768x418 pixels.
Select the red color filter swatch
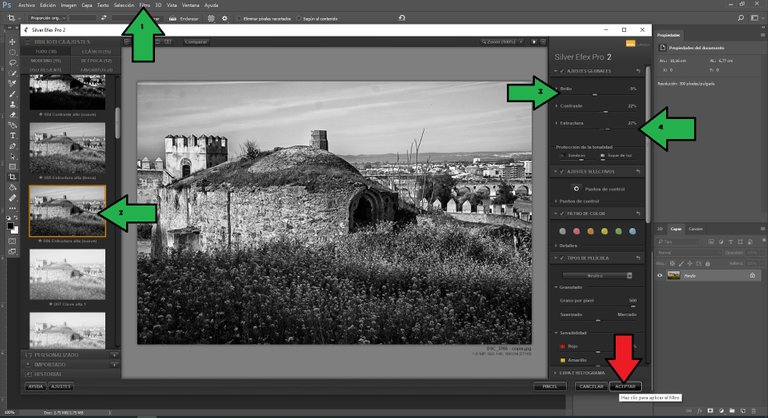(576, 231)
